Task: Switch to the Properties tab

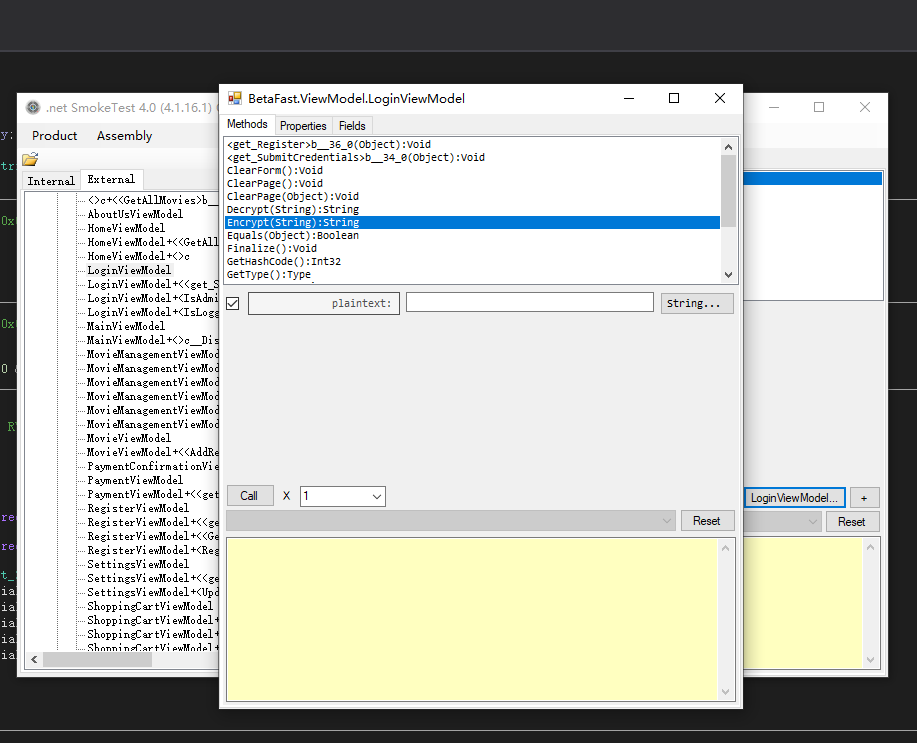Action: [x=303, y=126]
